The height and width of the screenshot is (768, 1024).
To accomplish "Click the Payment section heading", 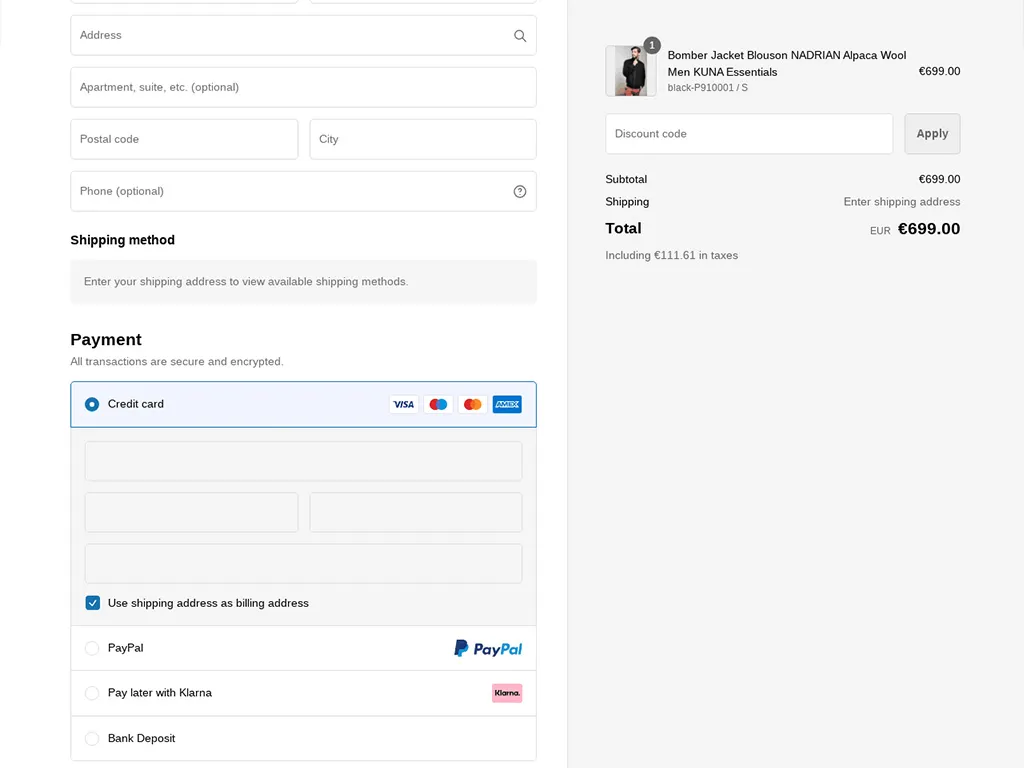I will pos(106,340).
